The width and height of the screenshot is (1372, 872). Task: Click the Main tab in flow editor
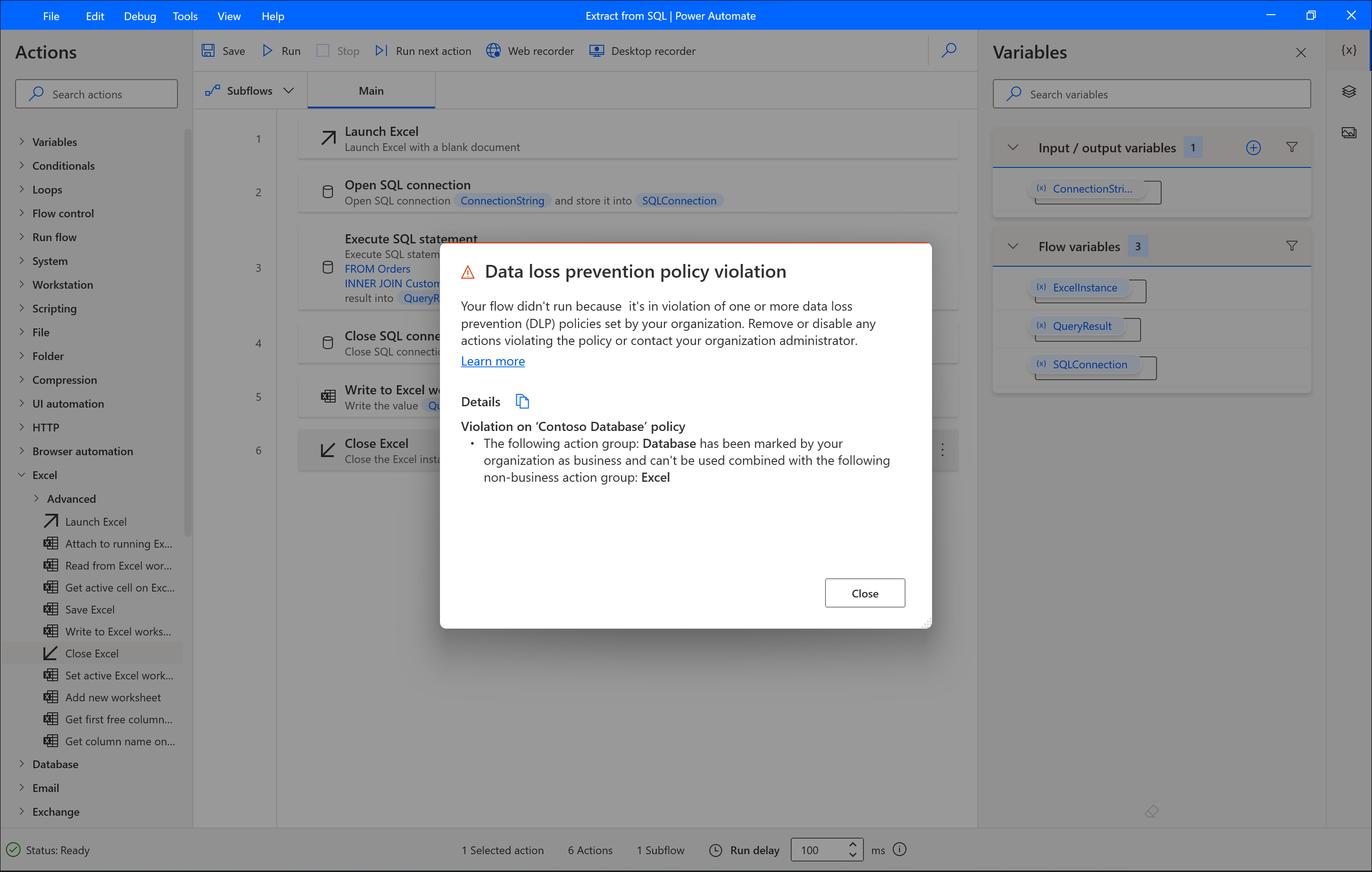(370, 90)
